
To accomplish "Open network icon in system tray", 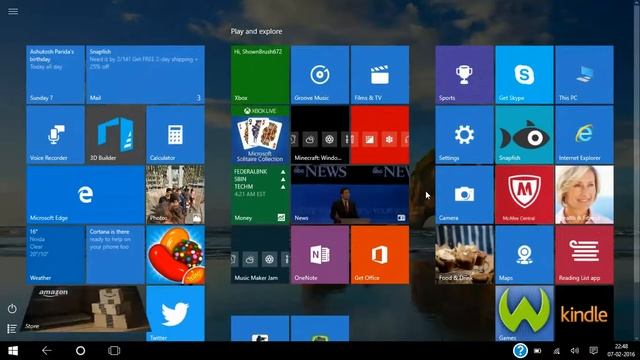I will [x=556, y=351].
